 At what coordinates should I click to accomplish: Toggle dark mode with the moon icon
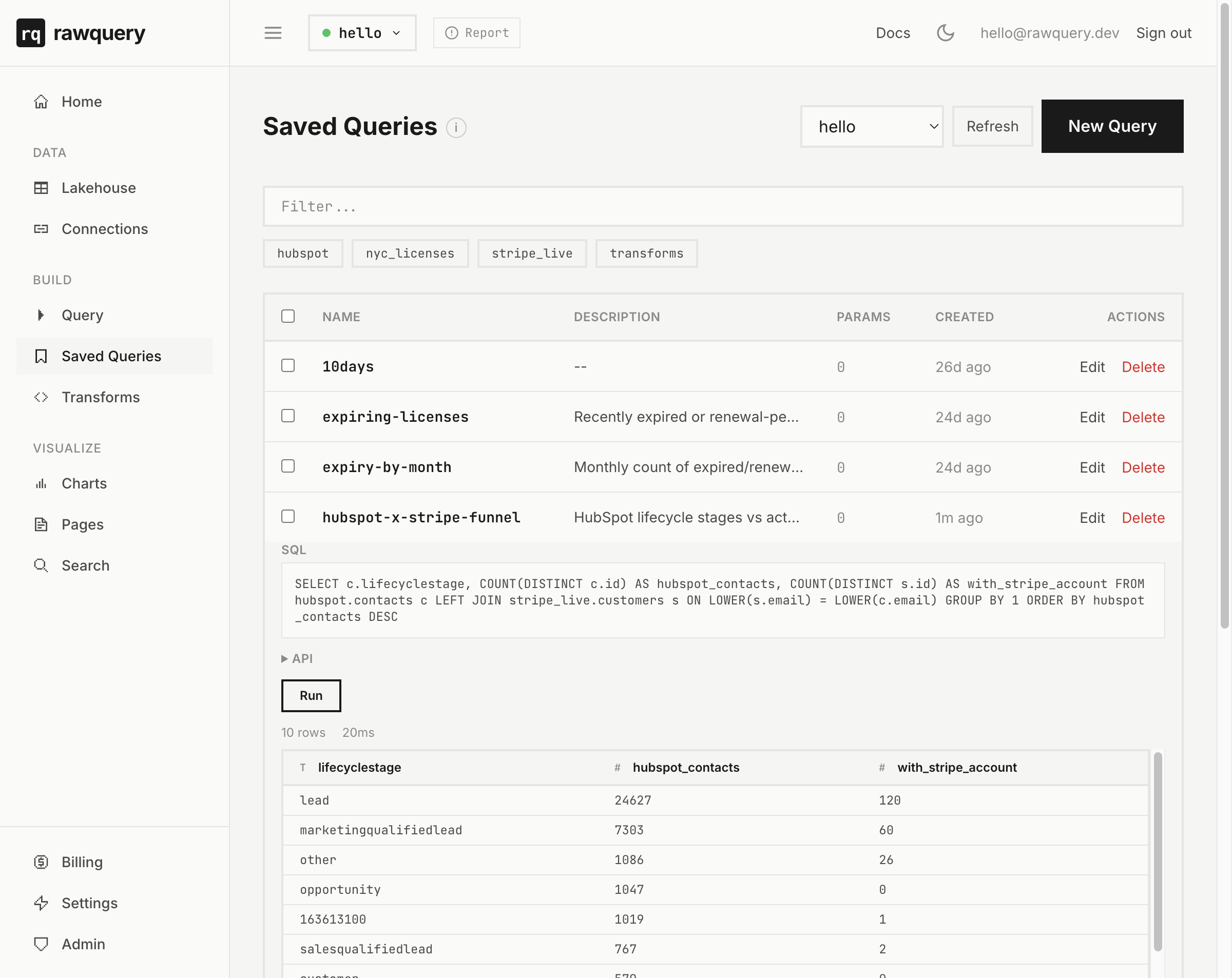pos(946,32)
